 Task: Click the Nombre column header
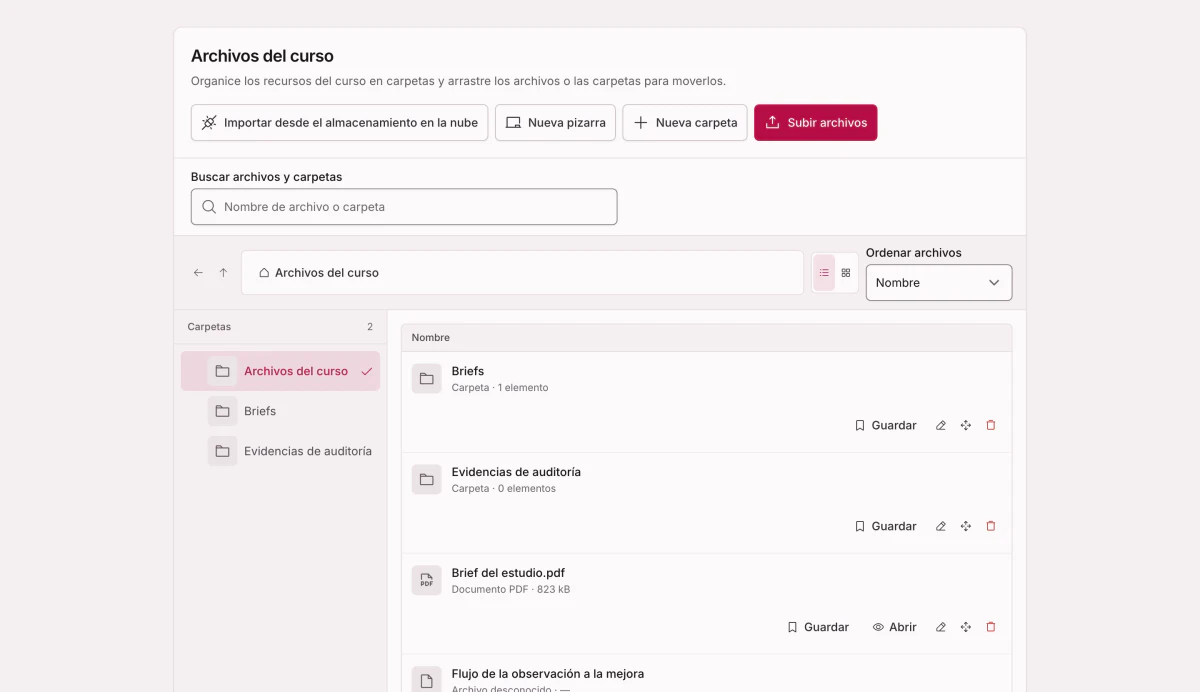431,338
